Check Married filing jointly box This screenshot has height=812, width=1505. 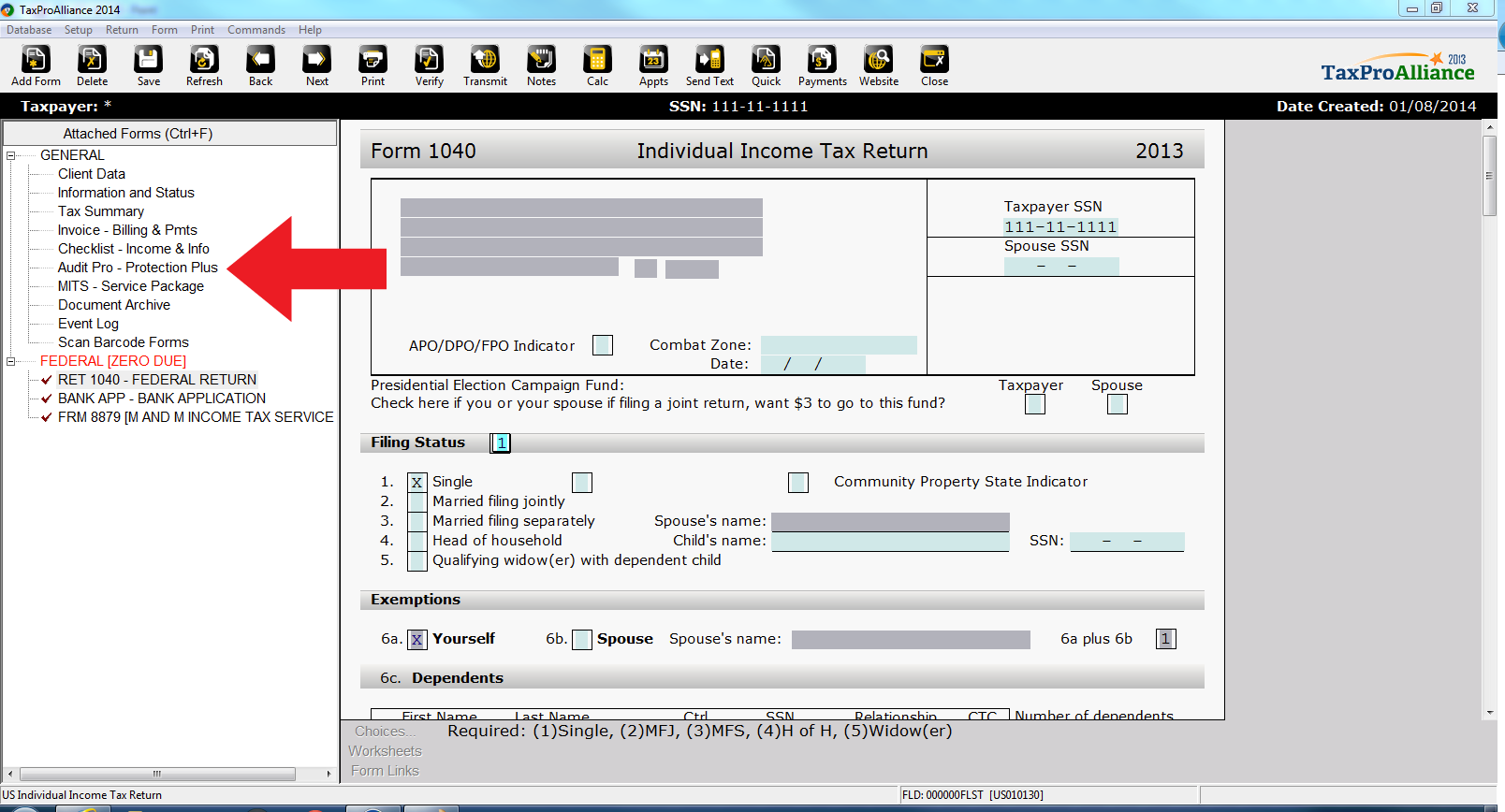pyautogui.click(x=417, y=502)
